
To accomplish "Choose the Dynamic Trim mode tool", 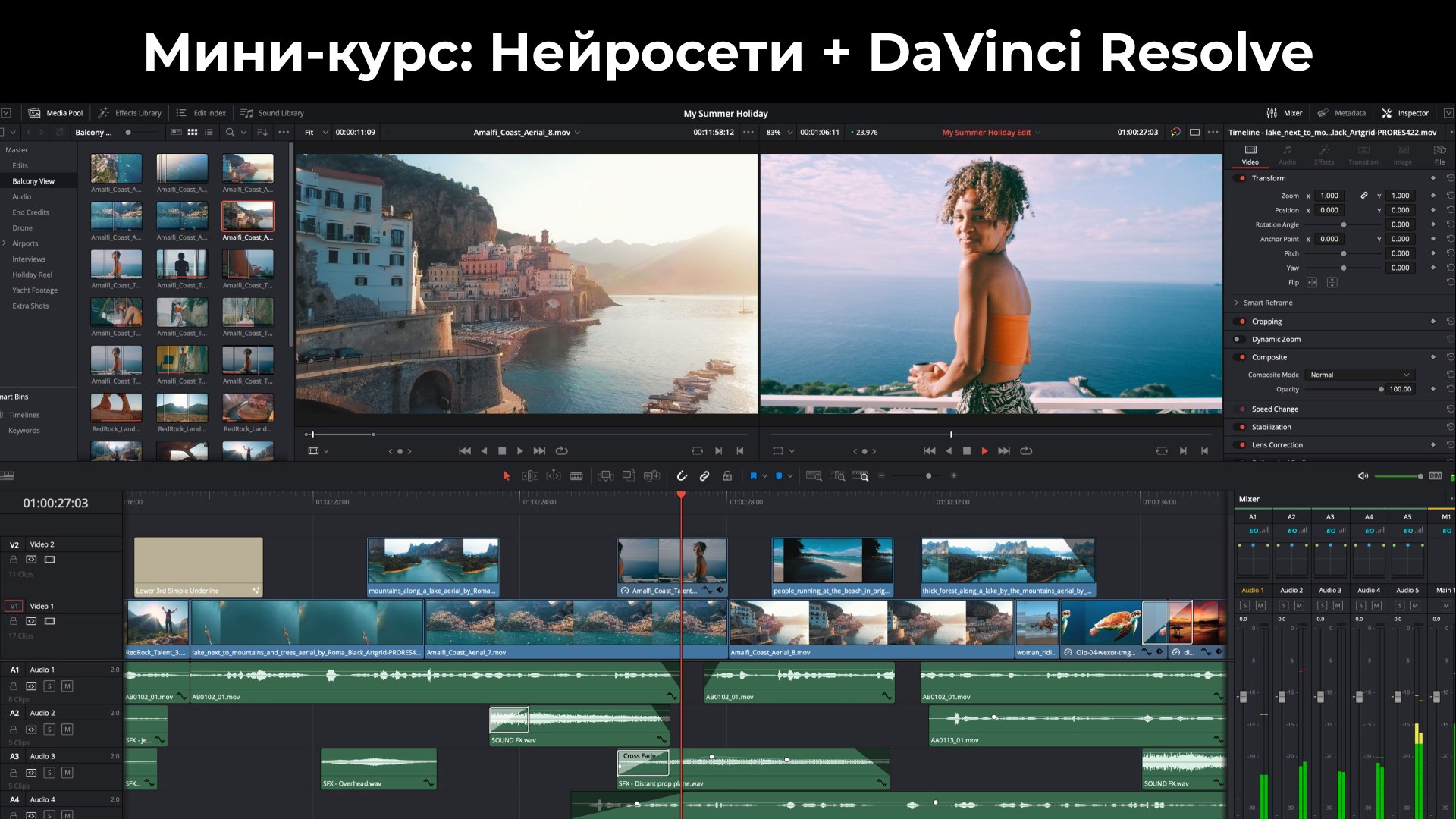I will coord(554,476).
